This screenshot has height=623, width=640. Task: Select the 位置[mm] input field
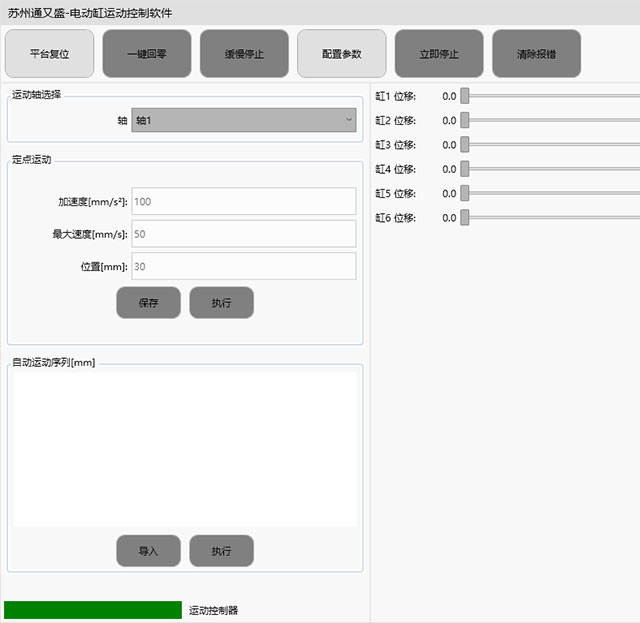point(243,266)
